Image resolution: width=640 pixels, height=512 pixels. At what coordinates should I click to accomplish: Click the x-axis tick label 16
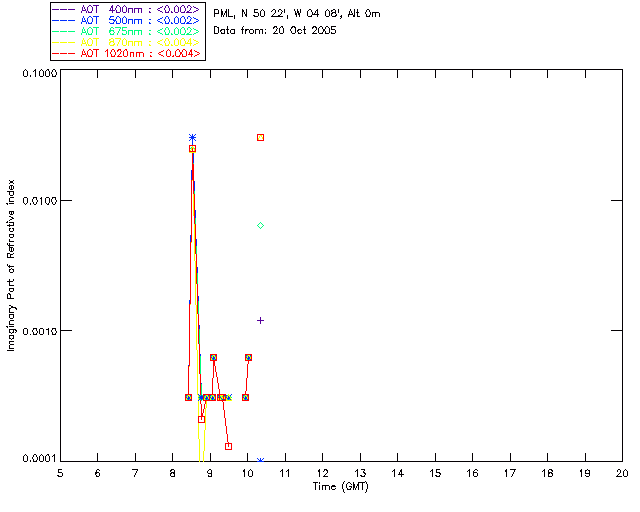pos(472,473)
